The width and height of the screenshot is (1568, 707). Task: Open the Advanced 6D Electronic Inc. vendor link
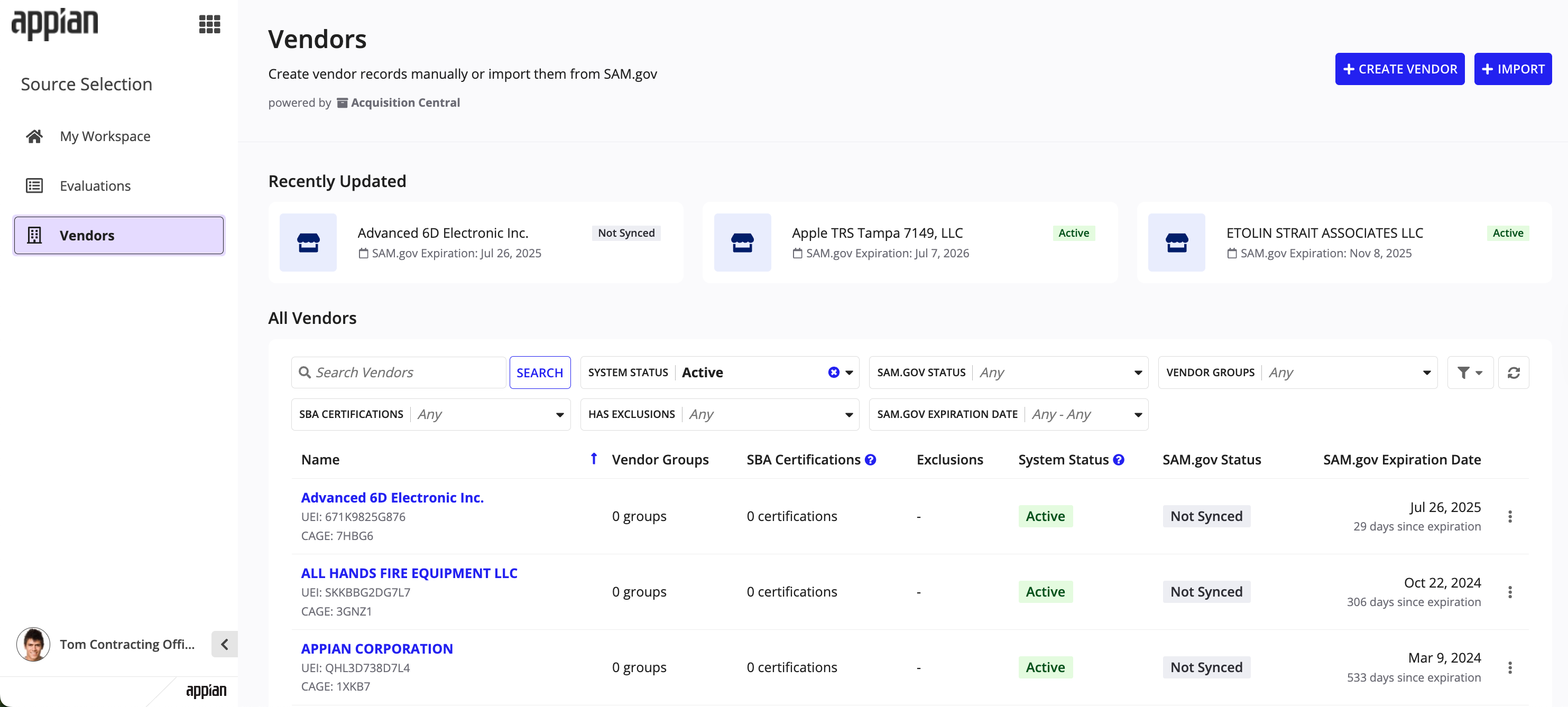pos(392,497)
